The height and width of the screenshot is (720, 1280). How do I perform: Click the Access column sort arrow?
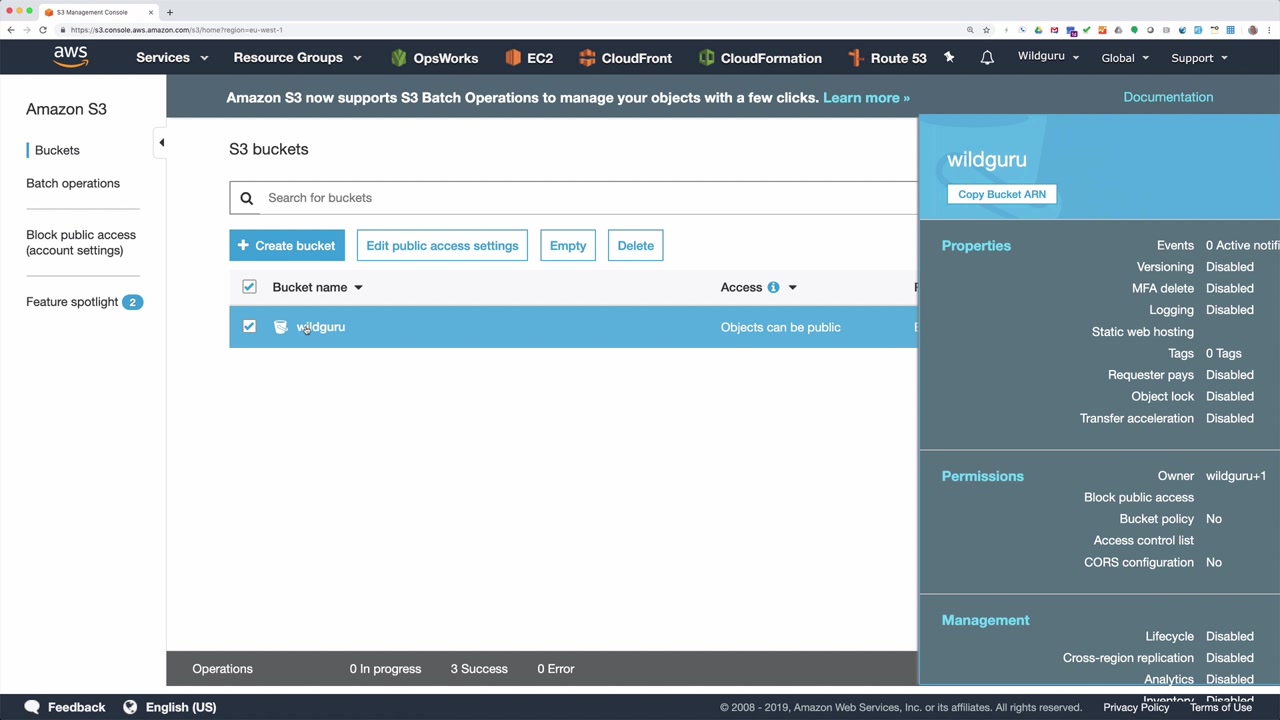pos(792,287)
